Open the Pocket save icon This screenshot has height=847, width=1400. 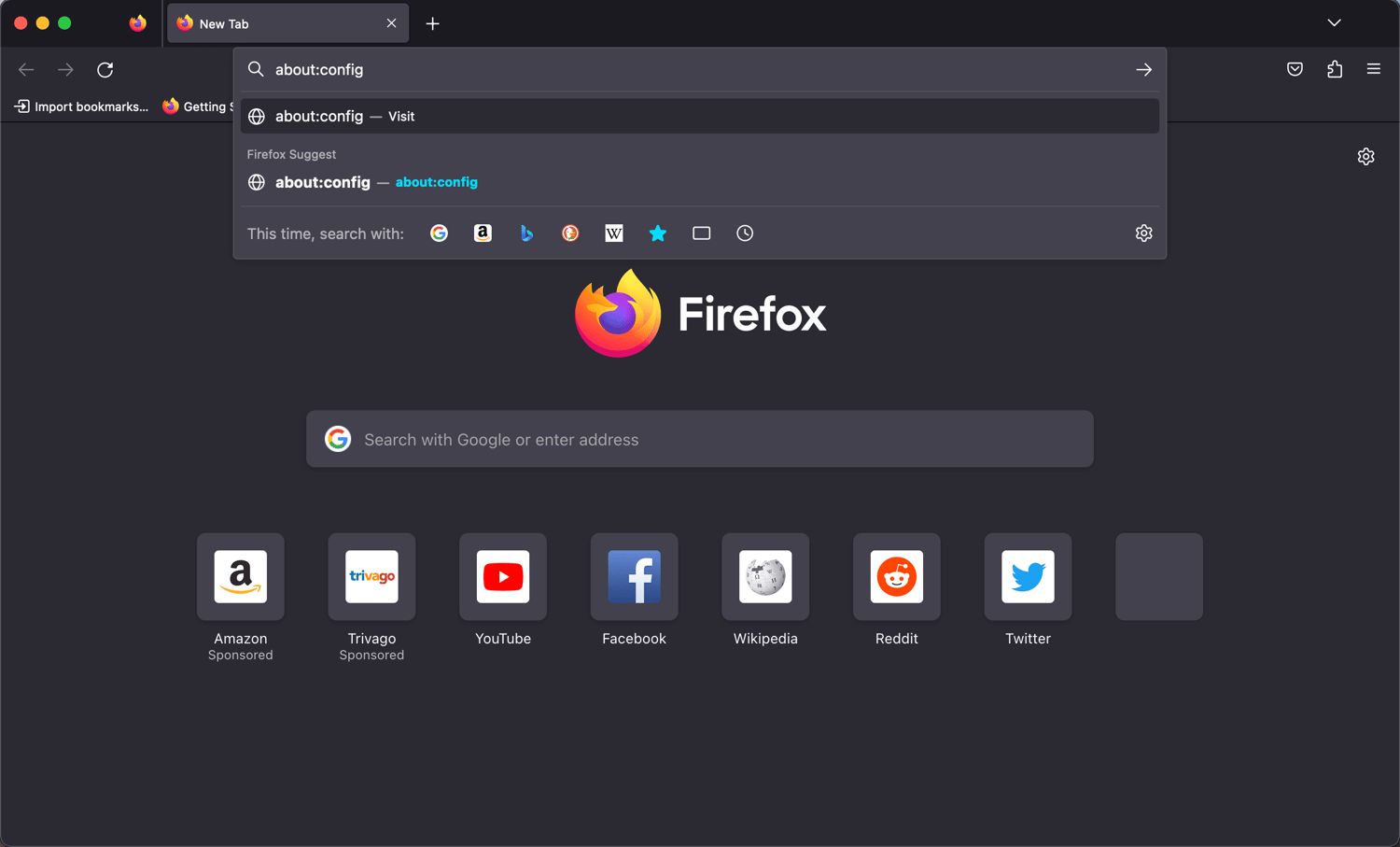[x=1295, y=69]
